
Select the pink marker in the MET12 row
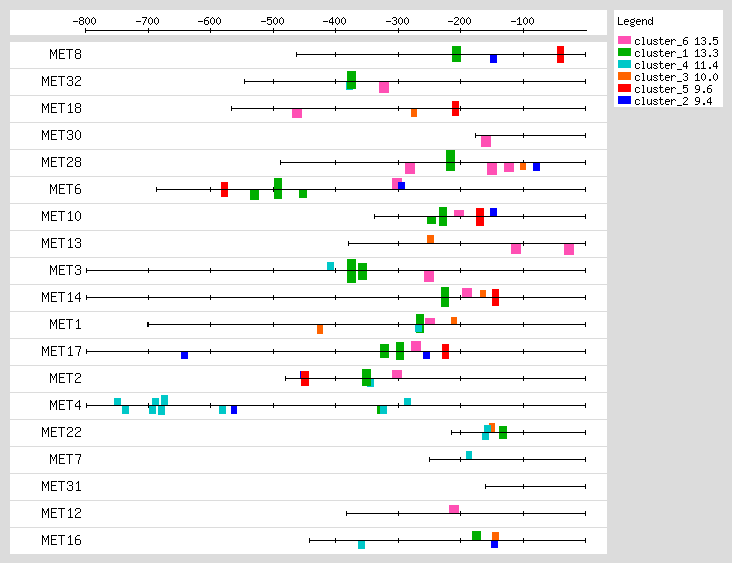pyautogui.click(x=454, y=509)
